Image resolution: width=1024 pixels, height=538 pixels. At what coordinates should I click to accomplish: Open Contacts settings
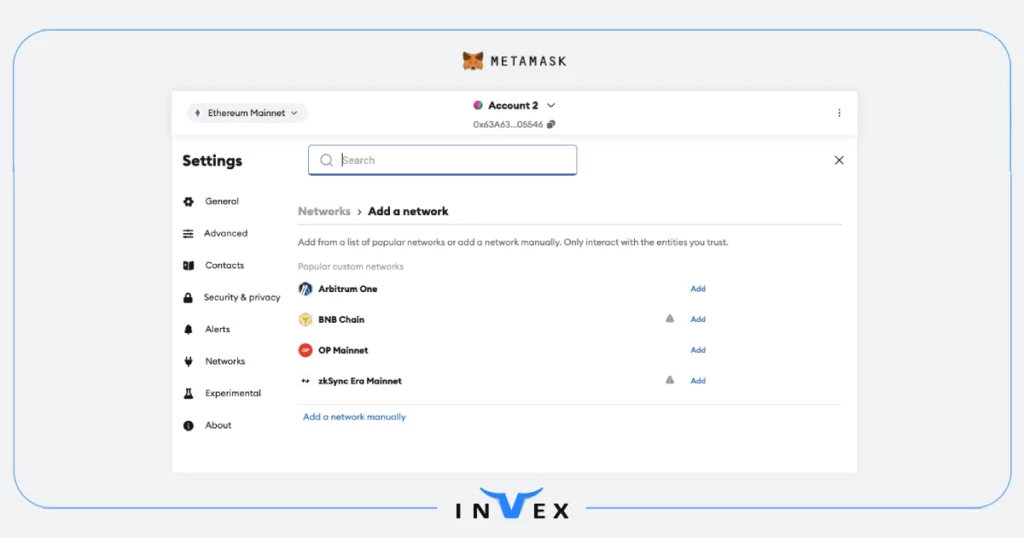(225, 265)
